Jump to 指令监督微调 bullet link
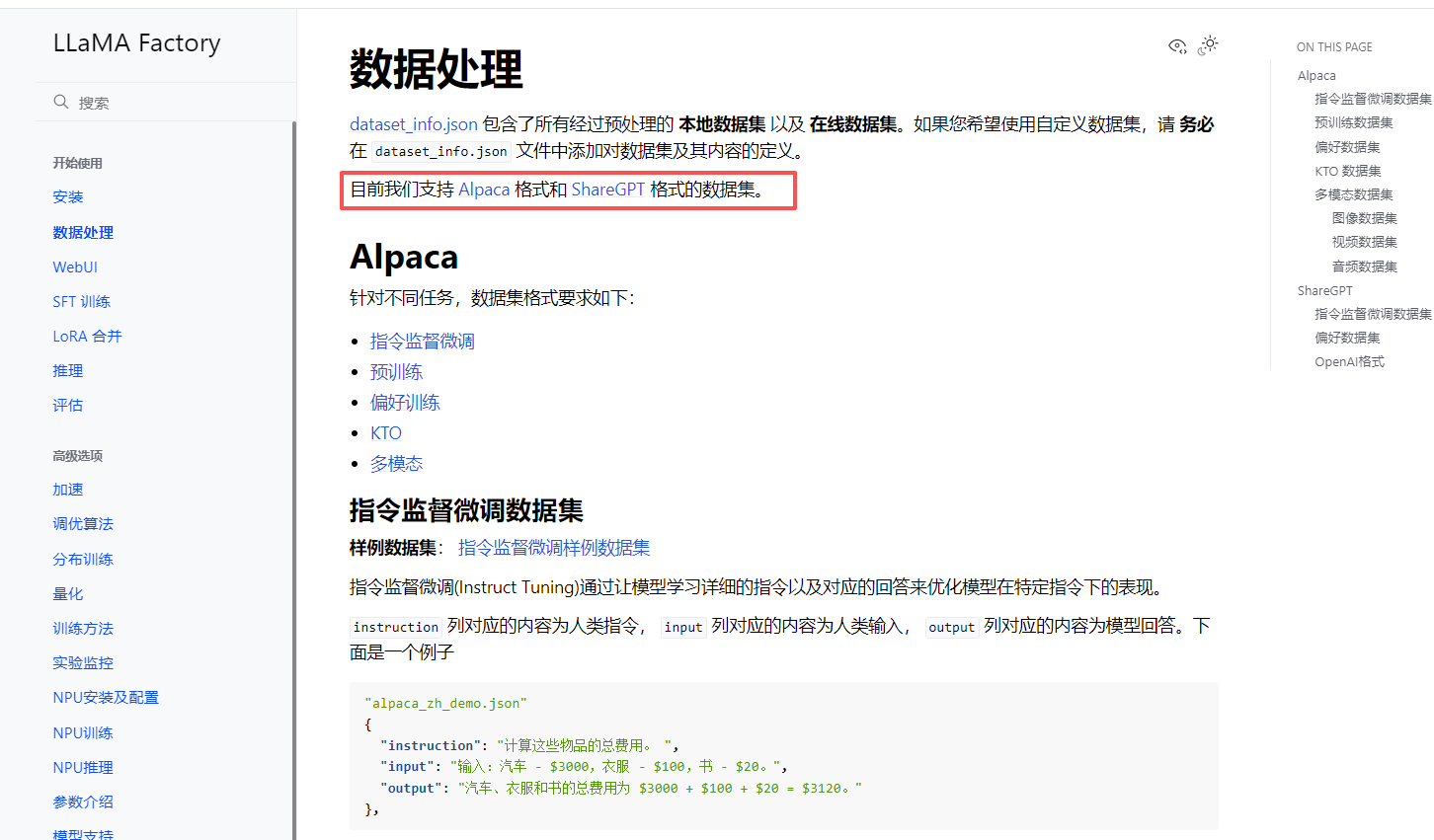The height and width of the screenshot is (840, 1434). pyautogui.click(x=423, y=342)
